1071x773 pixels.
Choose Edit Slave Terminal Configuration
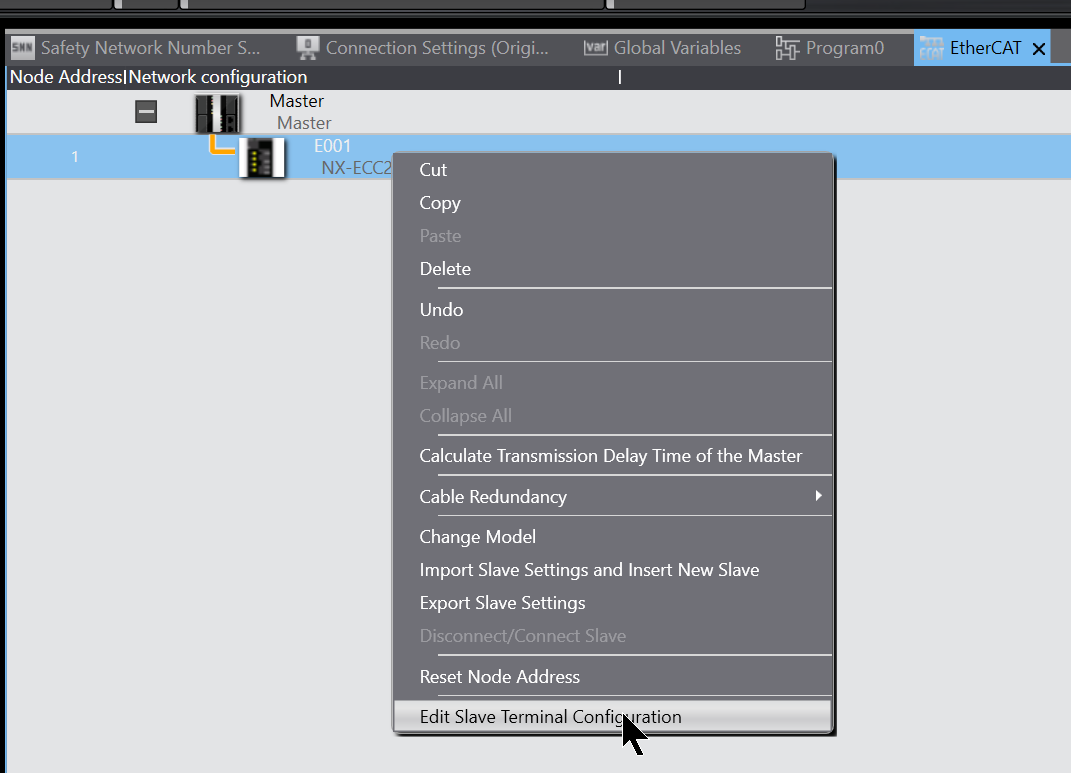(613, 717)
